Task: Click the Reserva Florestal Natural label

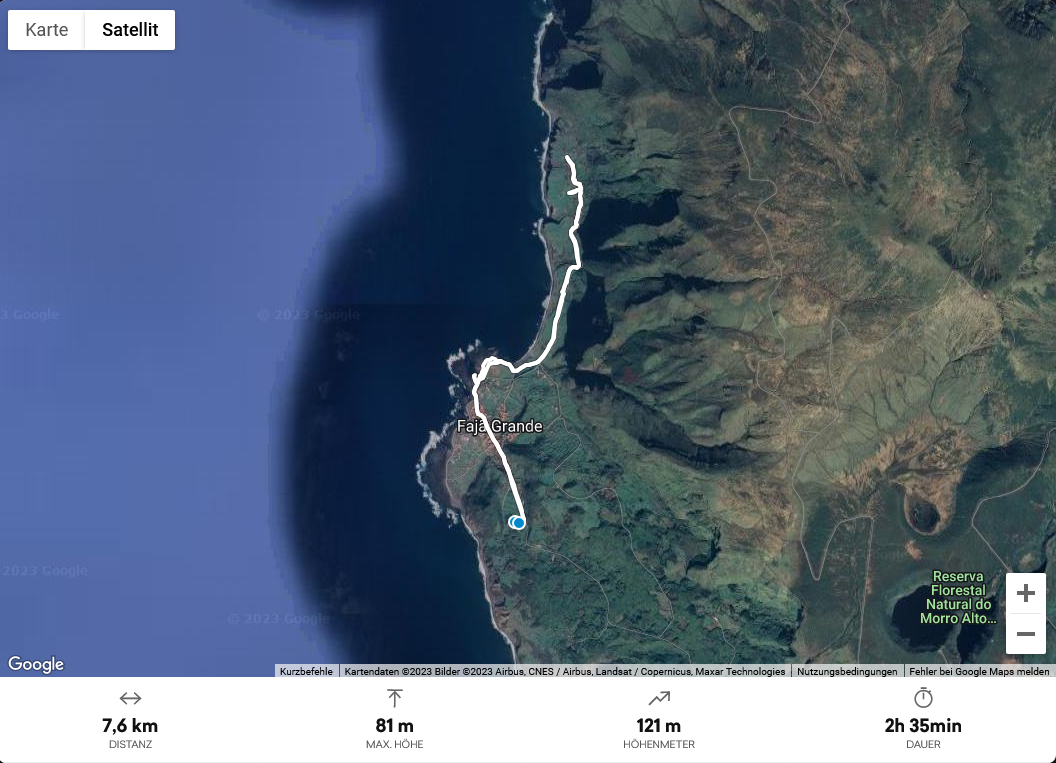Action: pyautogui.click(x=958, y=597)
